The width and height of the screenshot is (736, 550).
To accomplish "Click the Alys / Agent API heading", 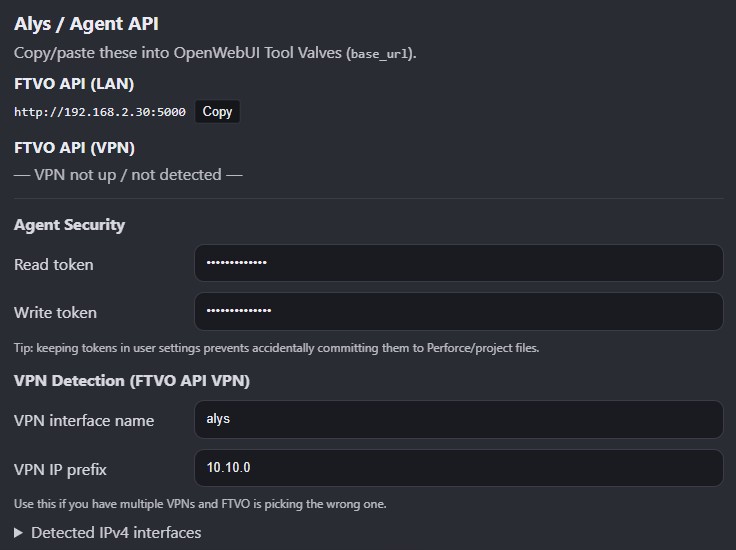I will click(x=86, y=24).
